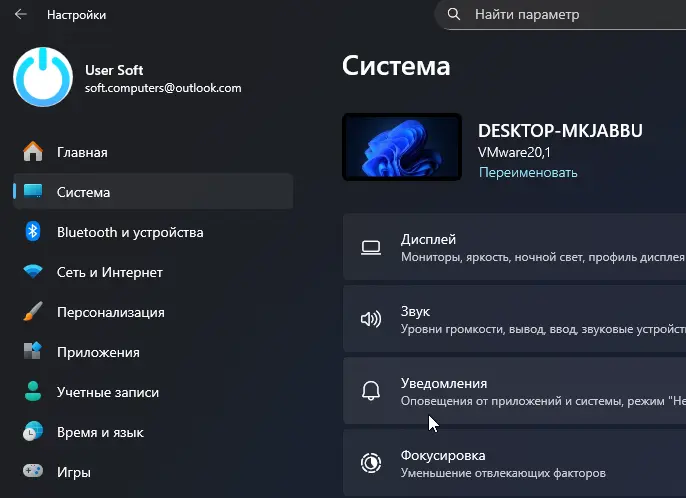The image size is (686, 498).
Task: Go to Сеть и Интернет settings
Action: 110,272
